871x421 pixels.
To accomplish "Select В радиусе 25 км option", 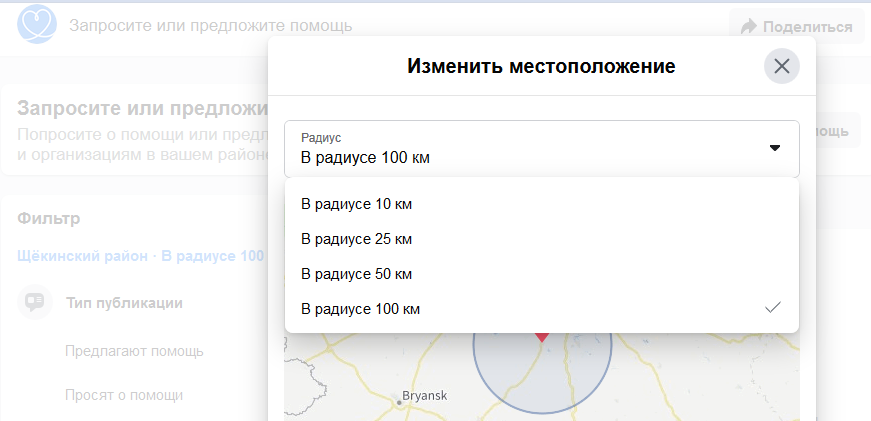I will (542, 239).
